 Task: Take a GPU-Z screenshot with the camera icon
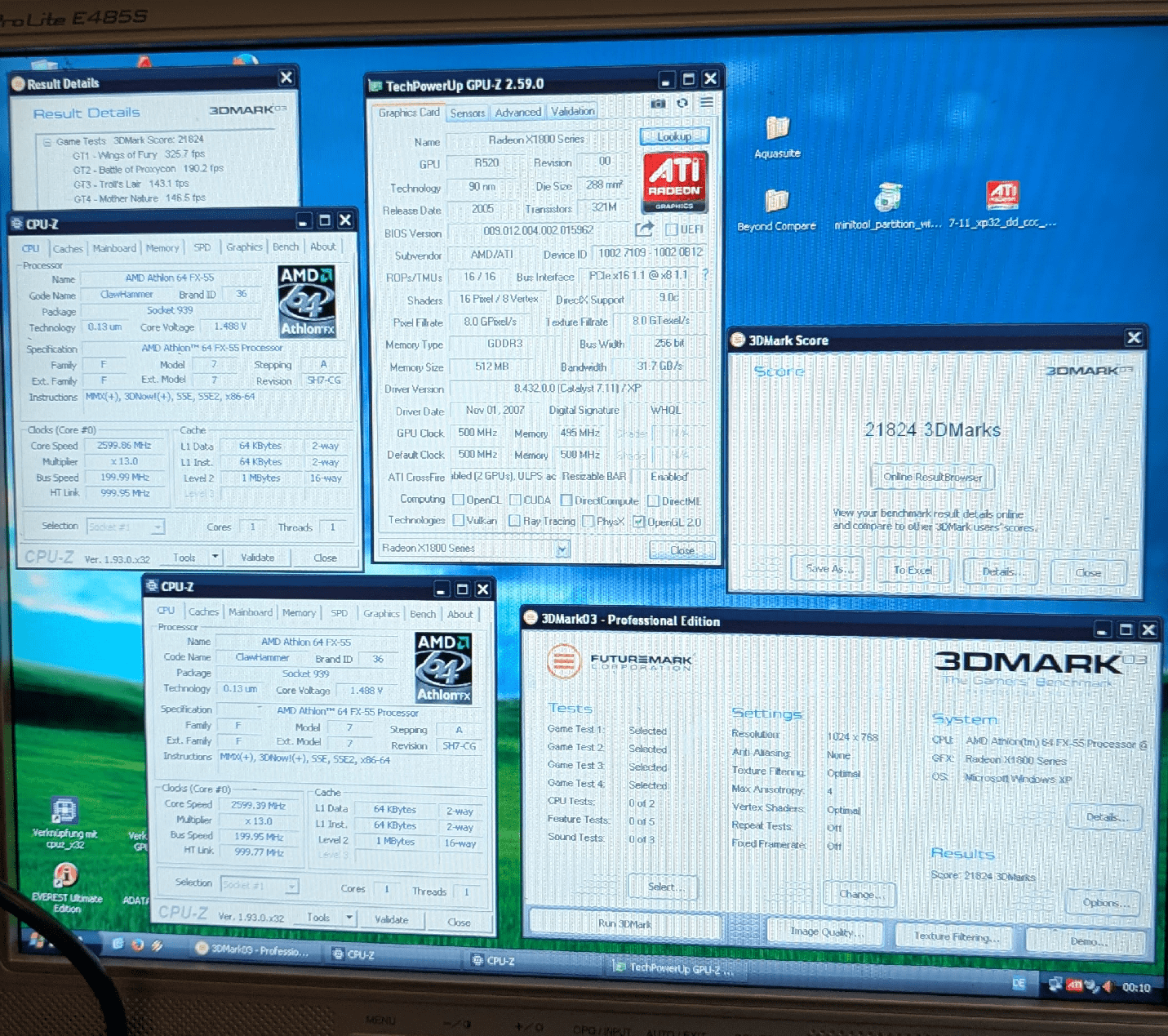click(x=658, y=104)
